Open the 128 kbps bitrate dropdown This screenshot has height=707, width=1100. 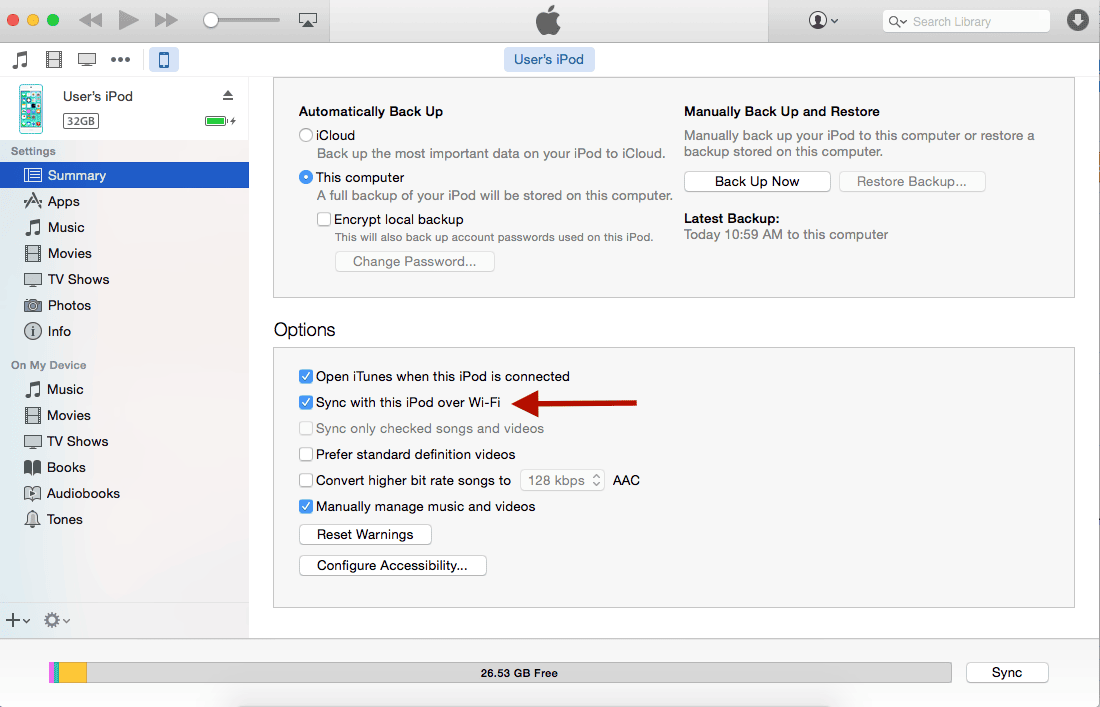(x=562, y=480)
